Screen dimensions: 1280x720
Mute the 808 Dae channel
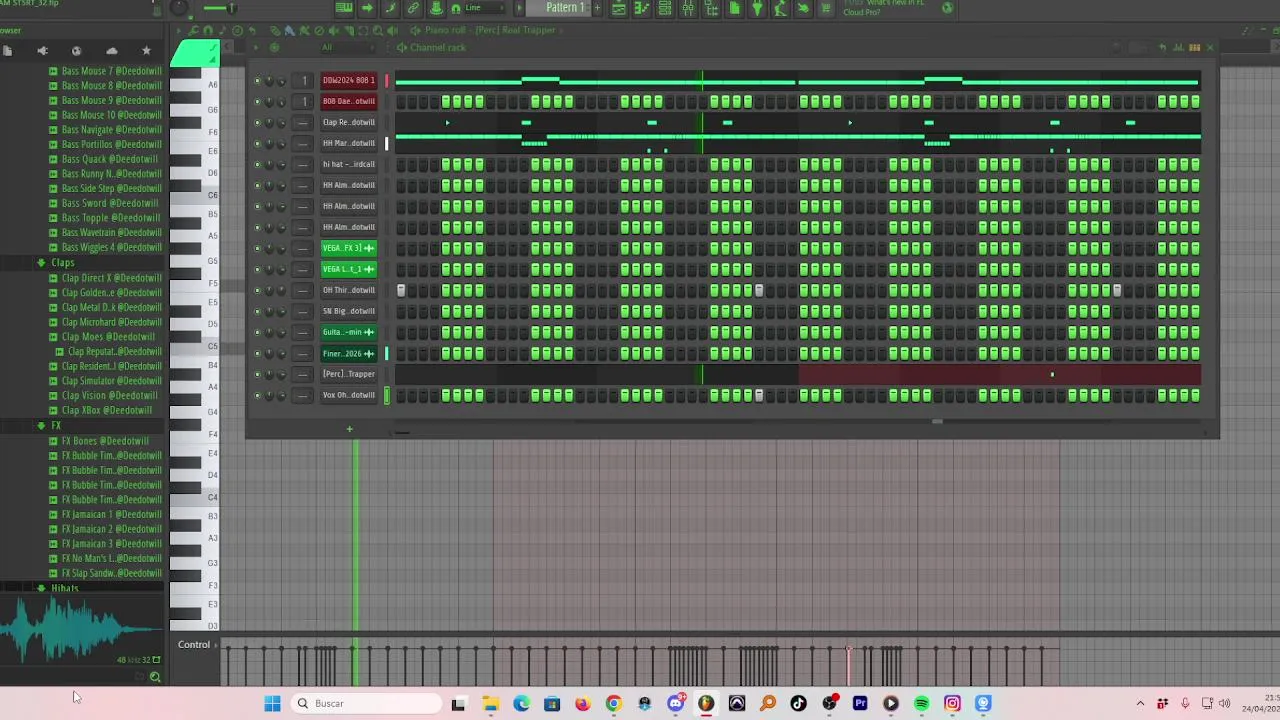pos(257,101)
